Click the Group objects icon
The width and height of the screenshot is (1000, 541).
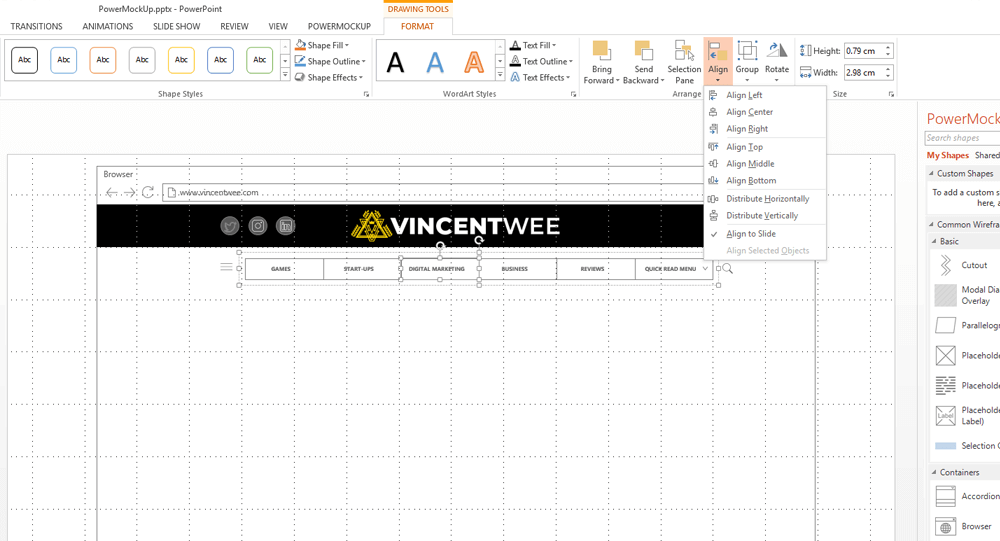[747, 50]
